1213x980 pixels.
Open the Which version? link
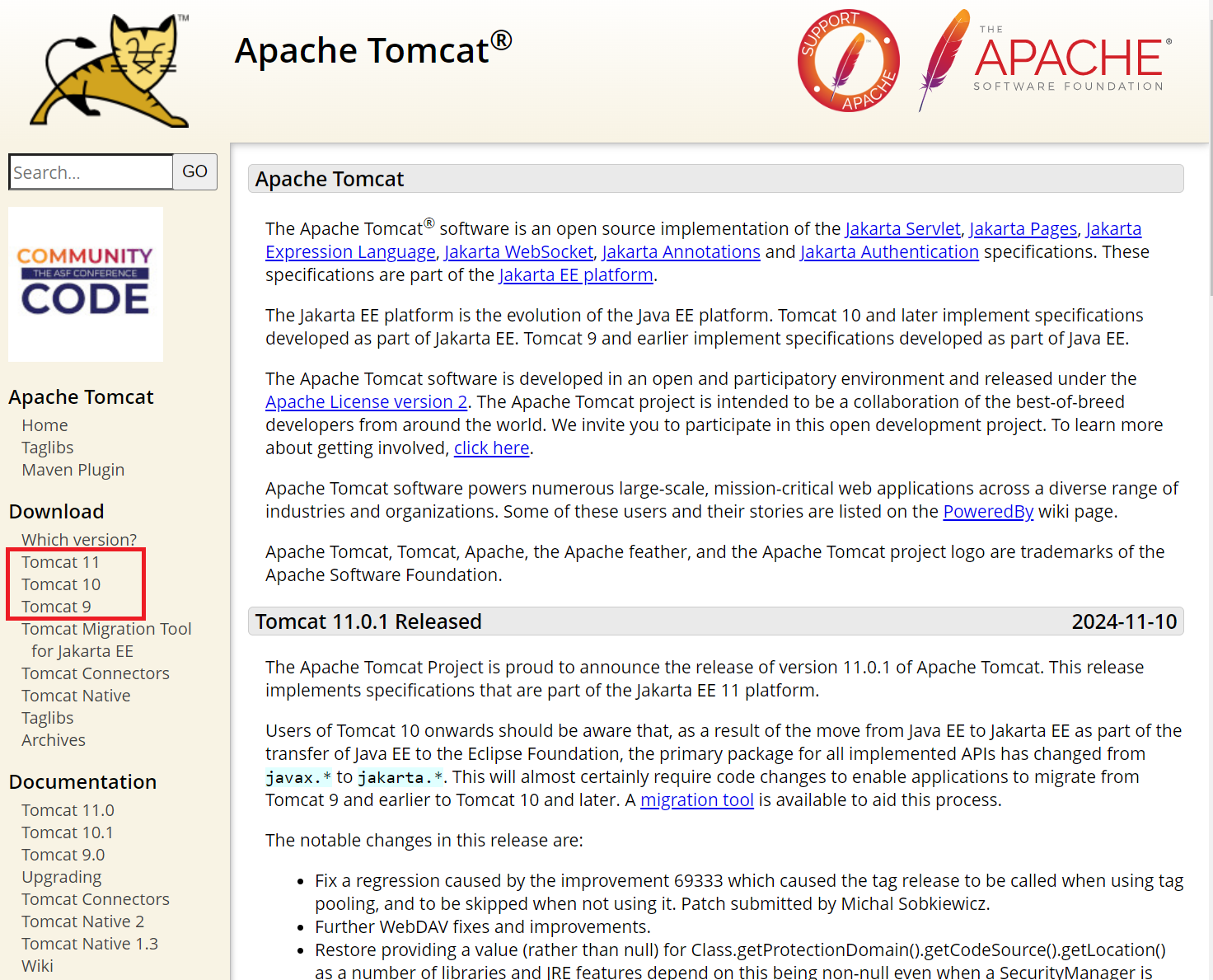pyautogui.click(x=79, y=540)
